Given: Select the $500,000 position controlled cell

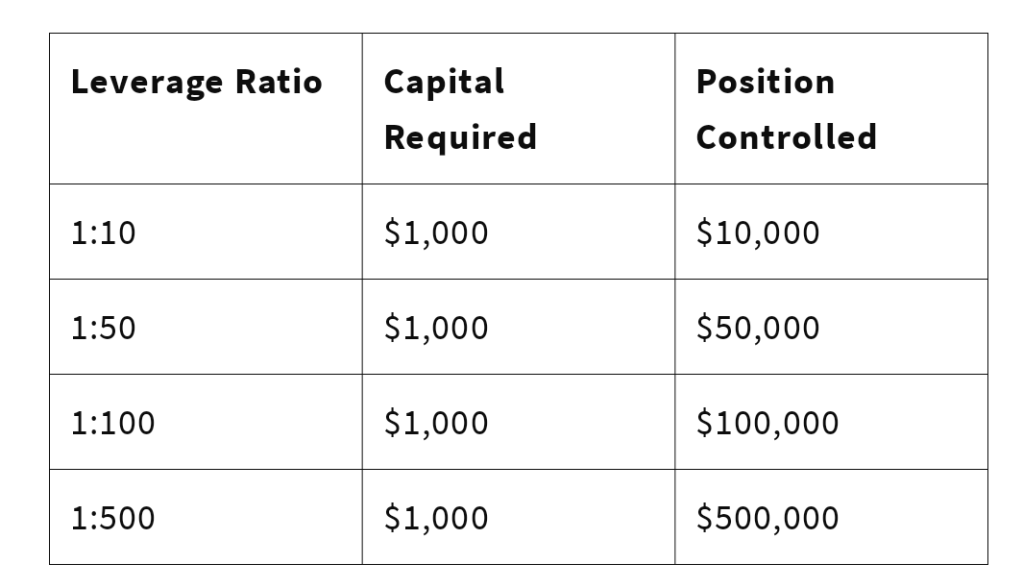Looking at the screenshot, I should [x=766, y=518].
